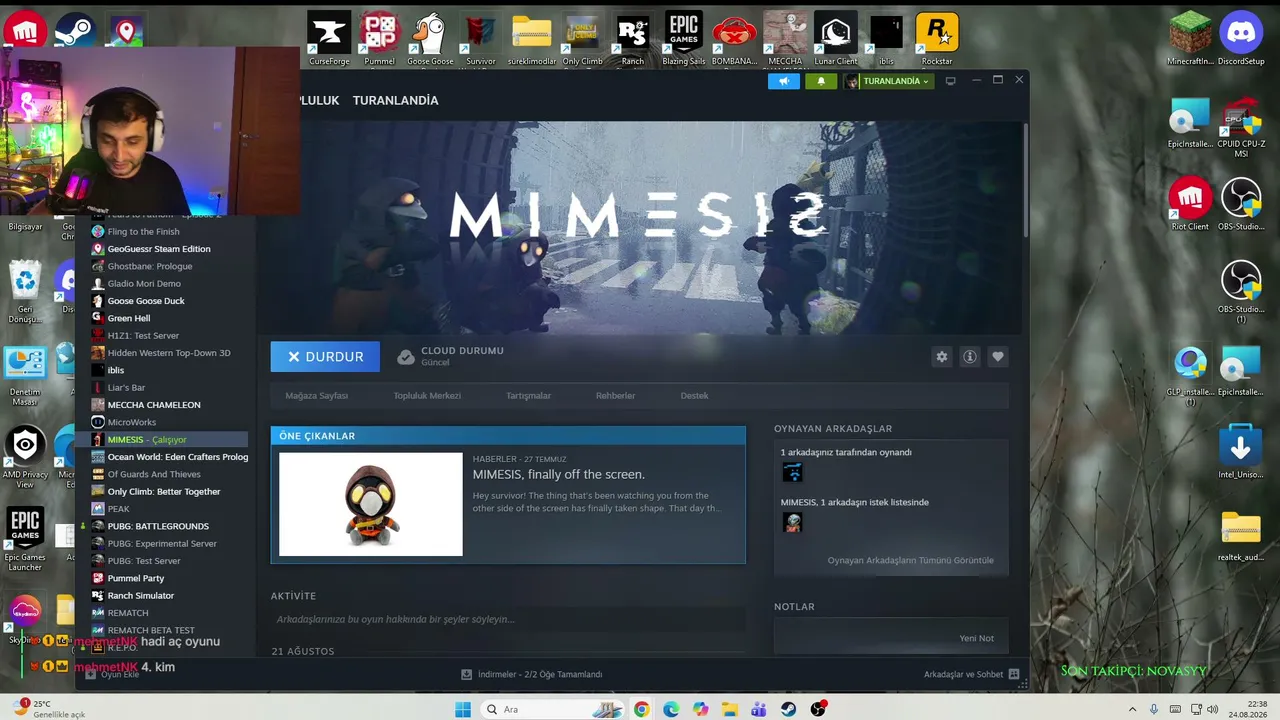View all playing friends link
The image size is (1280, 720).
coord(910,560)
